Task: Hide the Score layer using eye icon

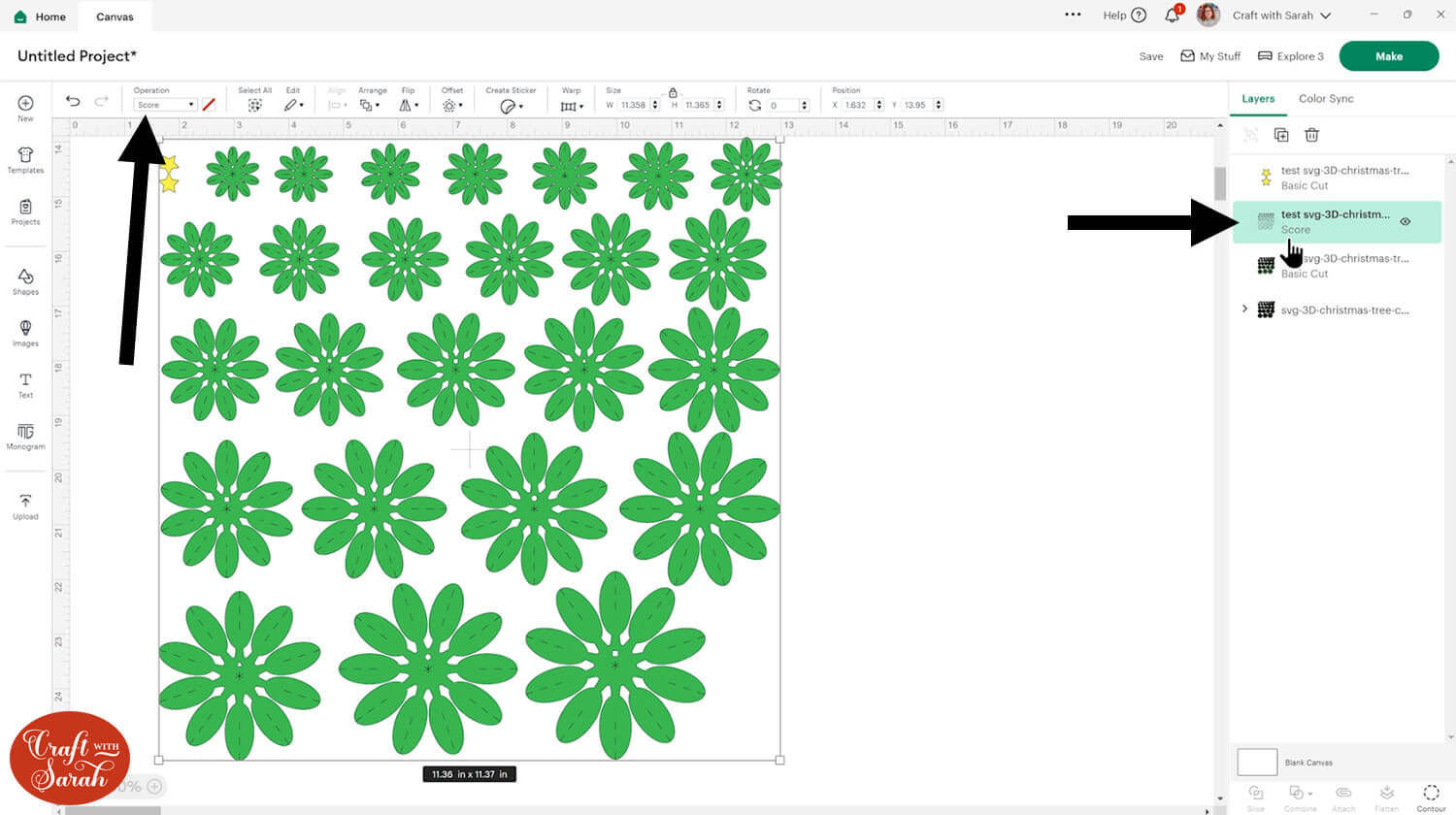Action: point(1405,222)
